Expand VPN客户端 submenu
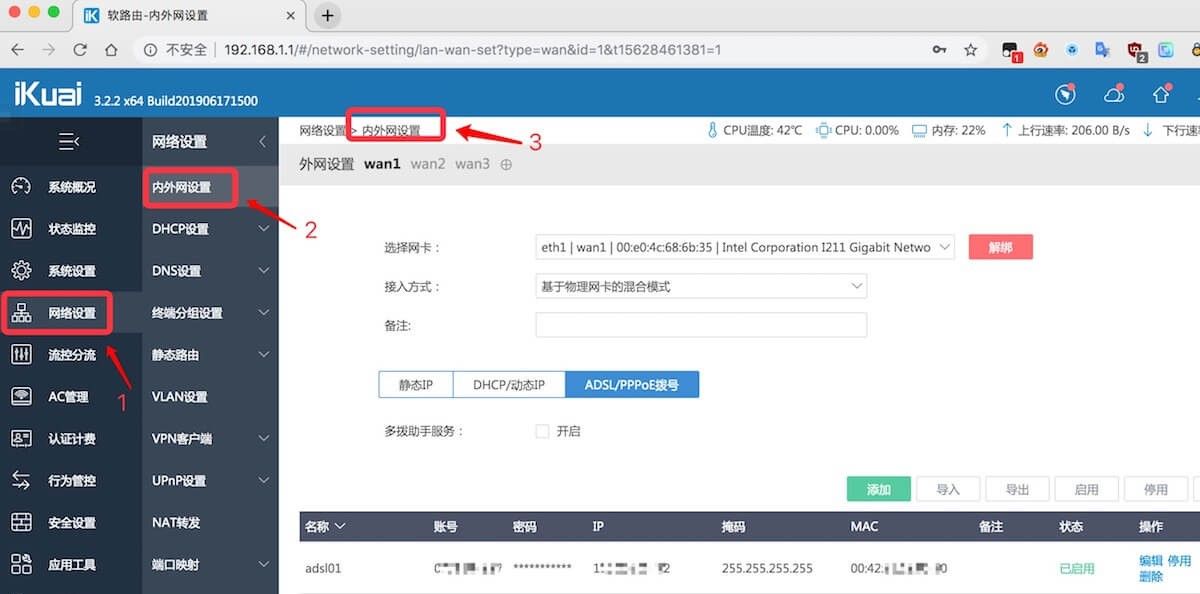1200x594 pixels. (x=263, y=439)
